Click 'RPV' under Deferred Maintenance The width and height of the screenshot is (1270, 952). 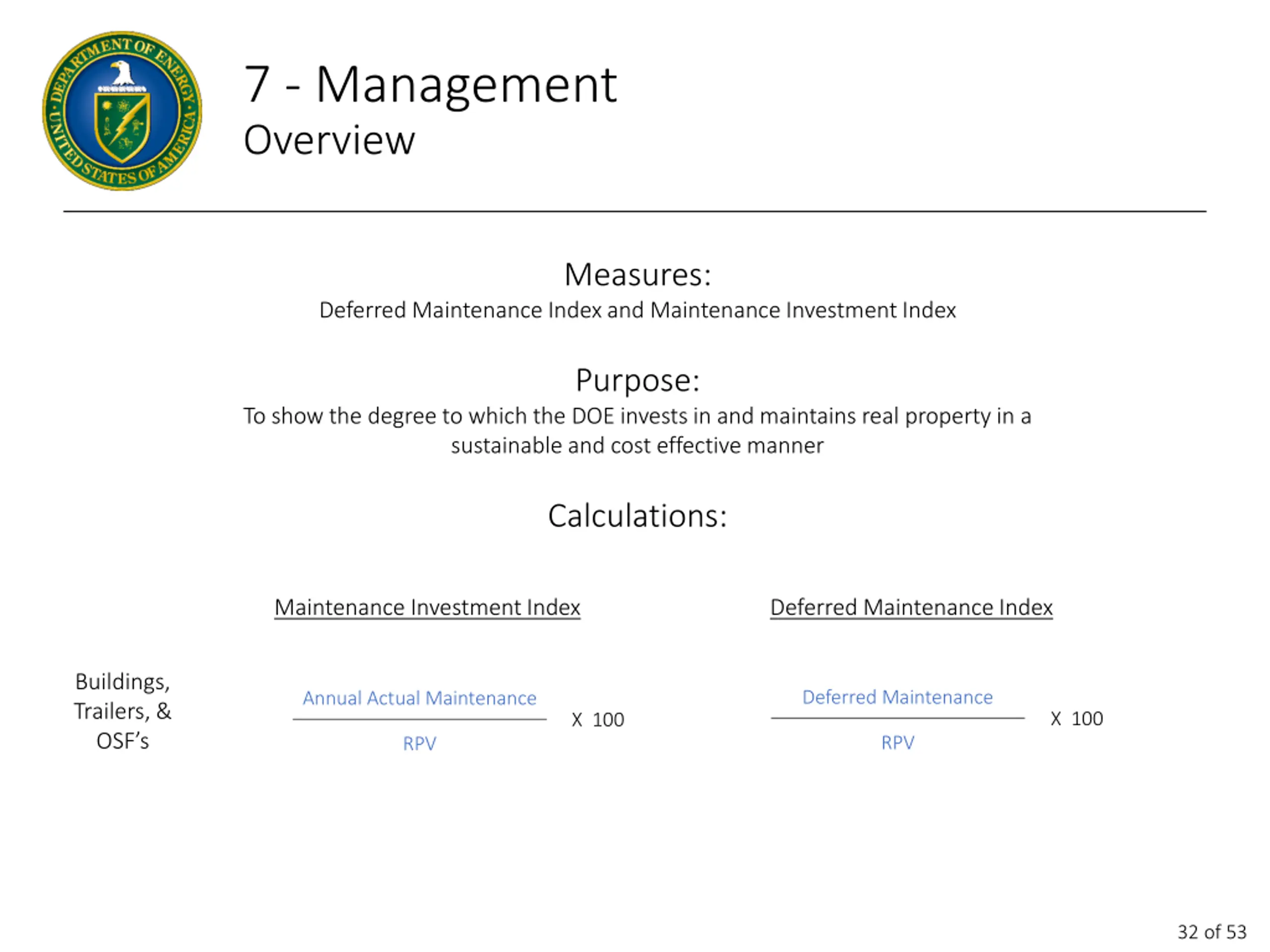point(897,743)
